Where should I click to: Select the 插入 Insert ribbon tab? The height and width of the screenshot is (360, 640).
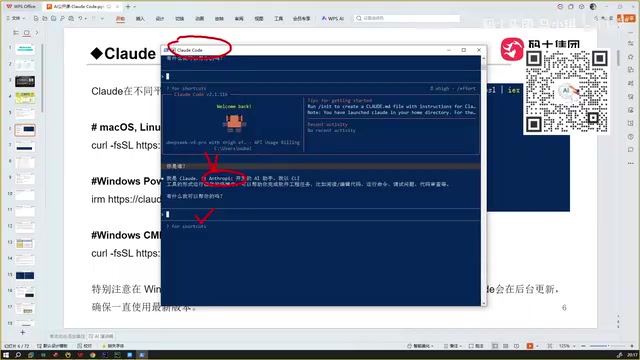coord(140,19)
